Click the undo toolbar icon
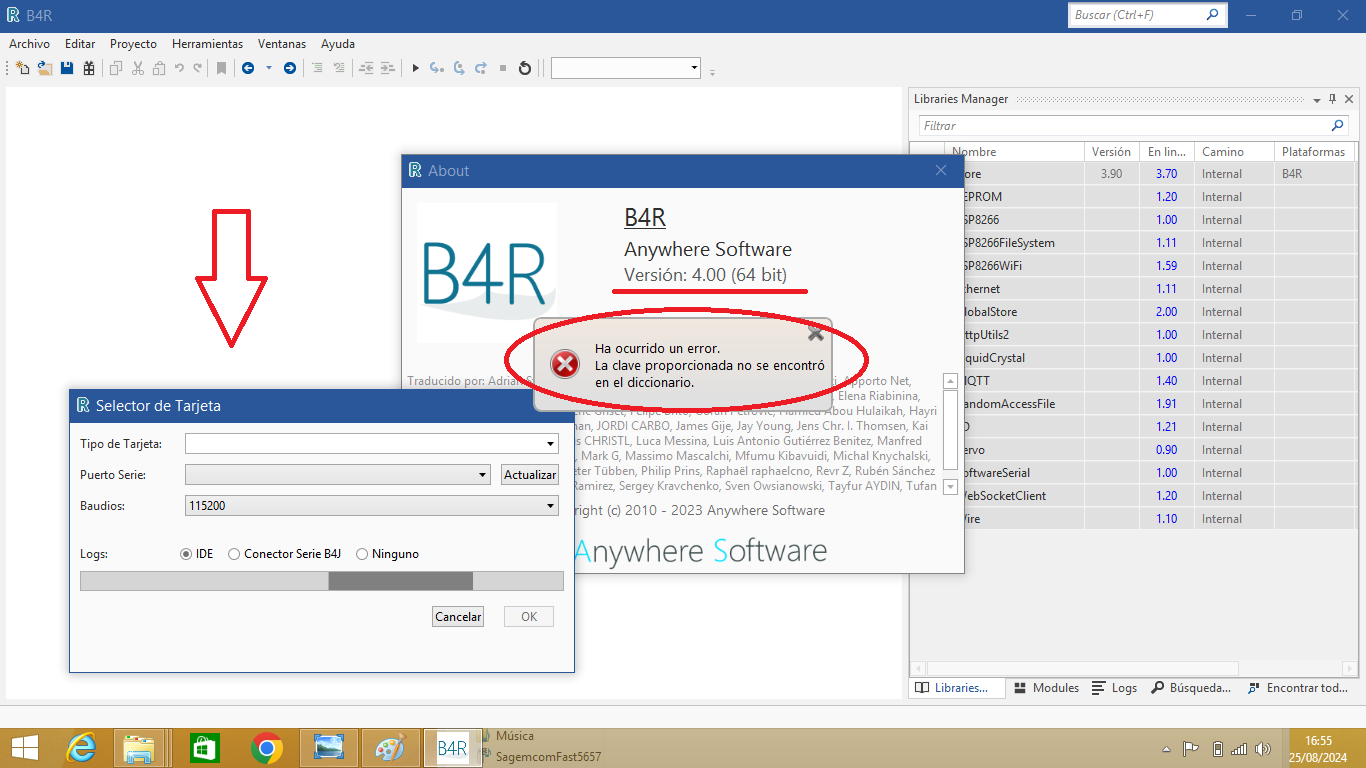The height and width of the screenshot is (768, 1366). (x=180, y=68)
